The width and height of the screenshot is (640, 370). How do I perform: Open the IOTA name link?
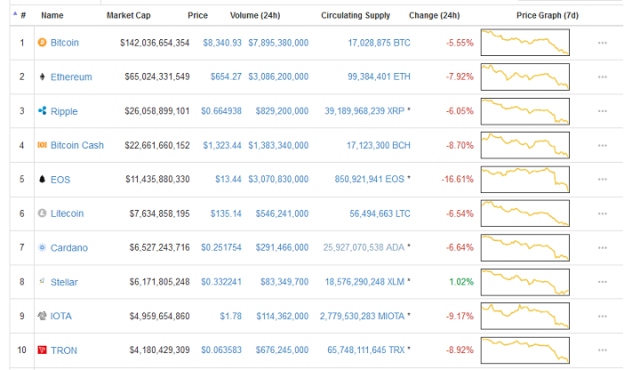(x=61, y=316)
